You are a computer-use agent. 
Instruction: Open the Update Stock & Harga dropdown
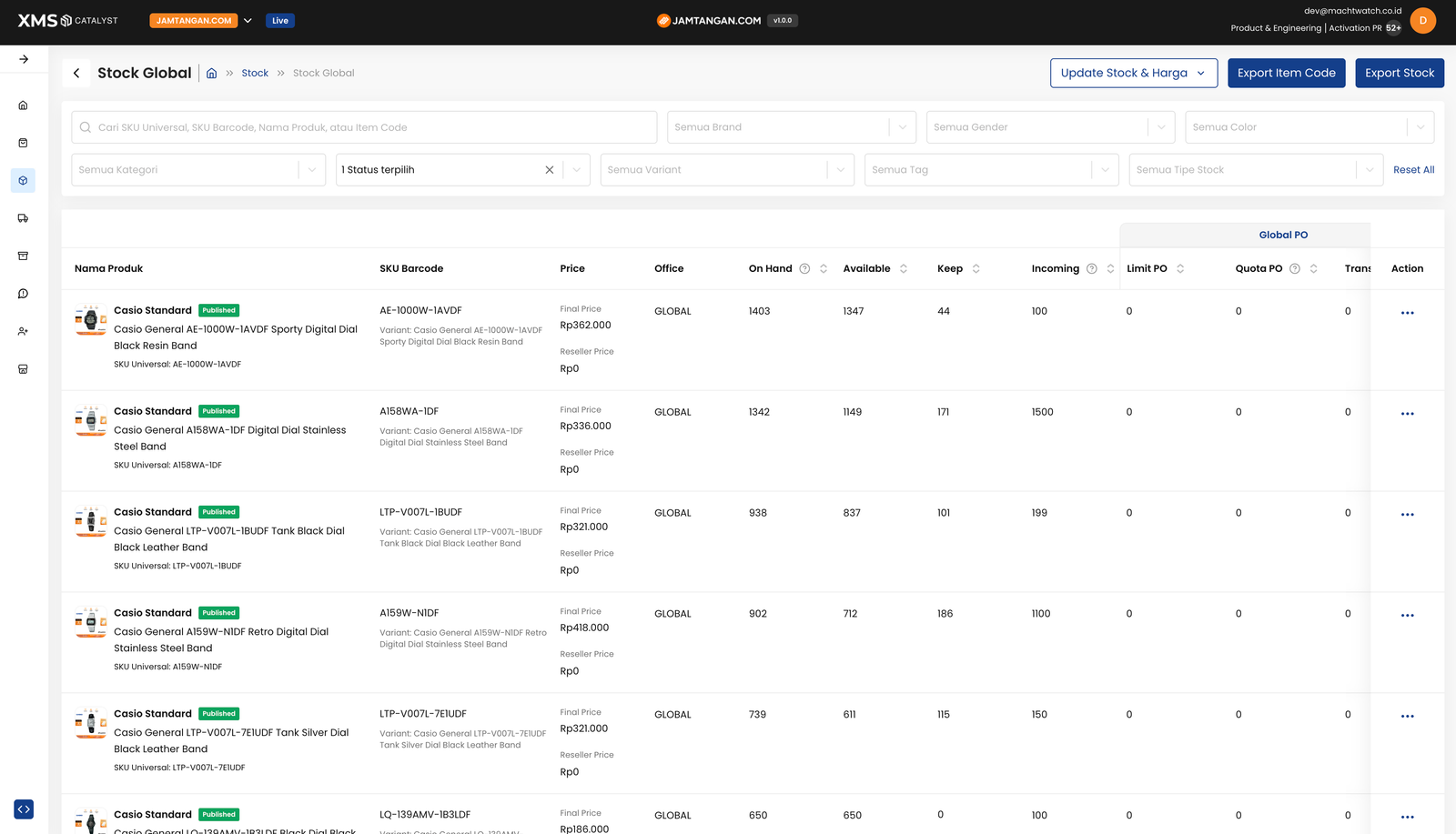point(1134,73)
